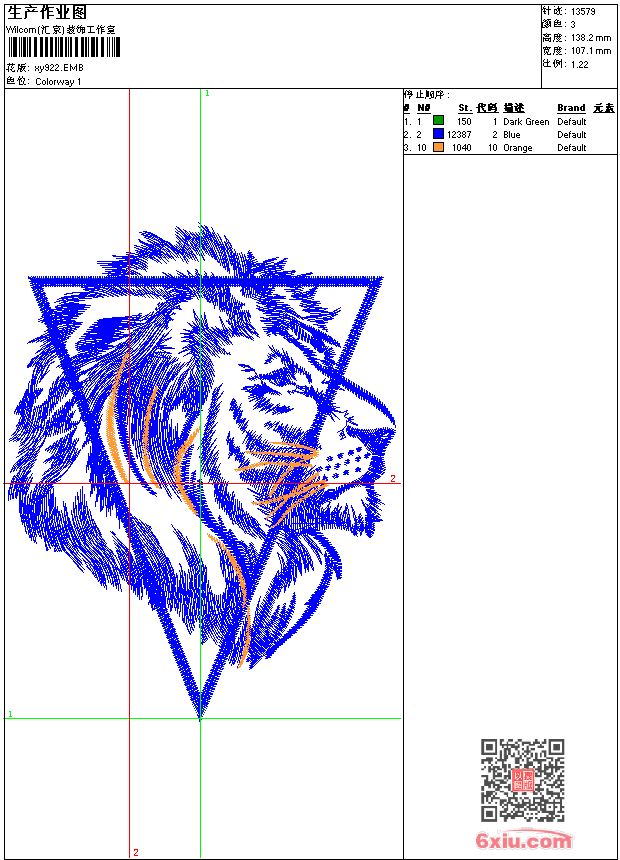Click the lion's nose dots pattern
The width and height of the screenshot is (620, 860).
pos(345,462)
